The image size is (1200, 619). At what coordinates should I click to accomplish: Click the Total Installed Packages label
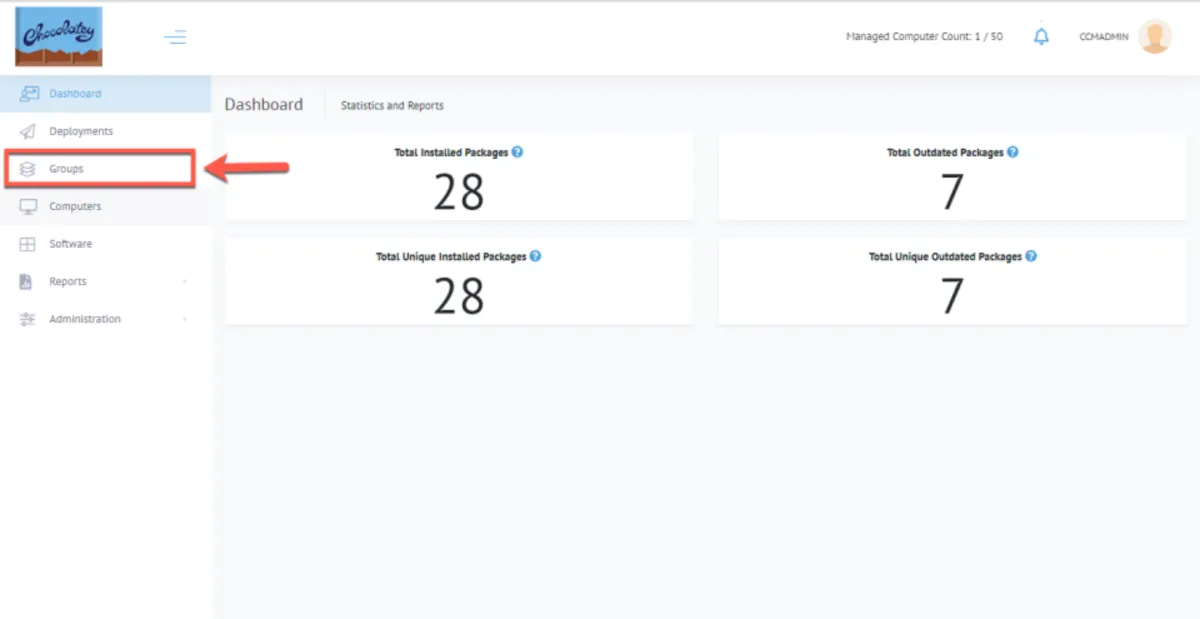point(451,153)
